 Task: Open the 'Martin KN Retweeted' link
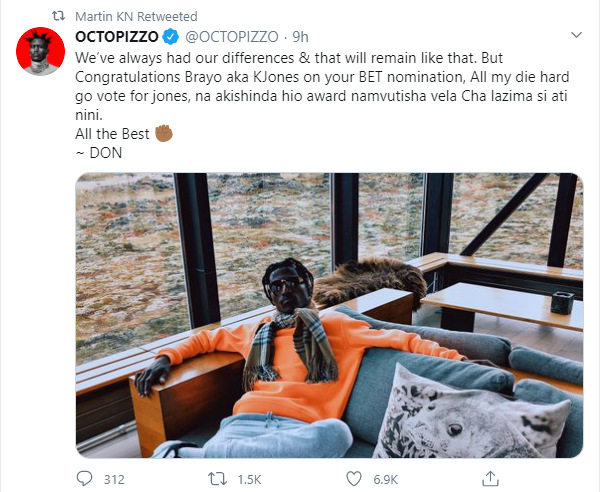(x=127, y=16)
